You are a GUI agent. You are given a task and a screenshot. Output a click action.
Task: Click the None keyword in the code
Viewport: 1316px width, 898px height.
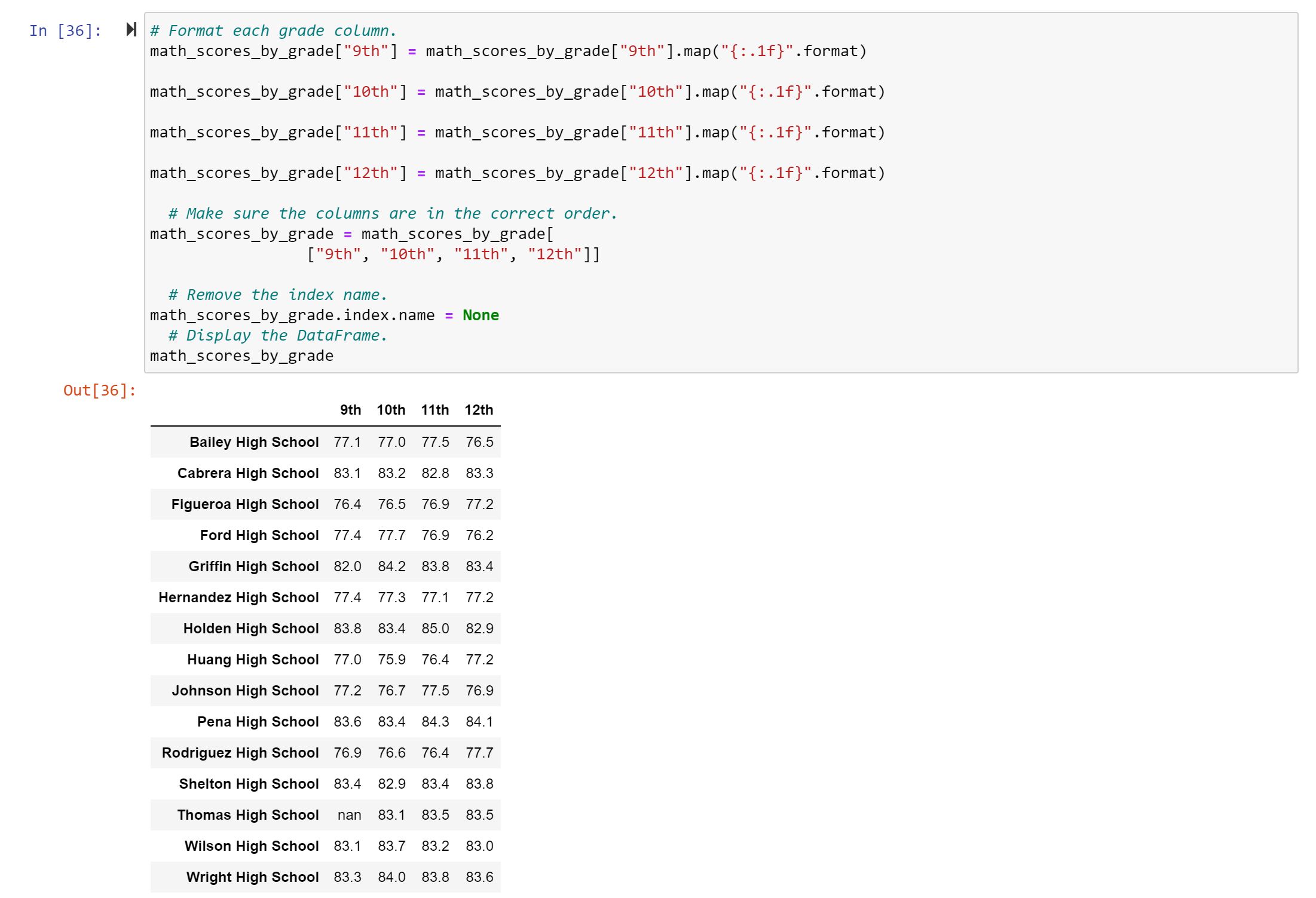481,315
